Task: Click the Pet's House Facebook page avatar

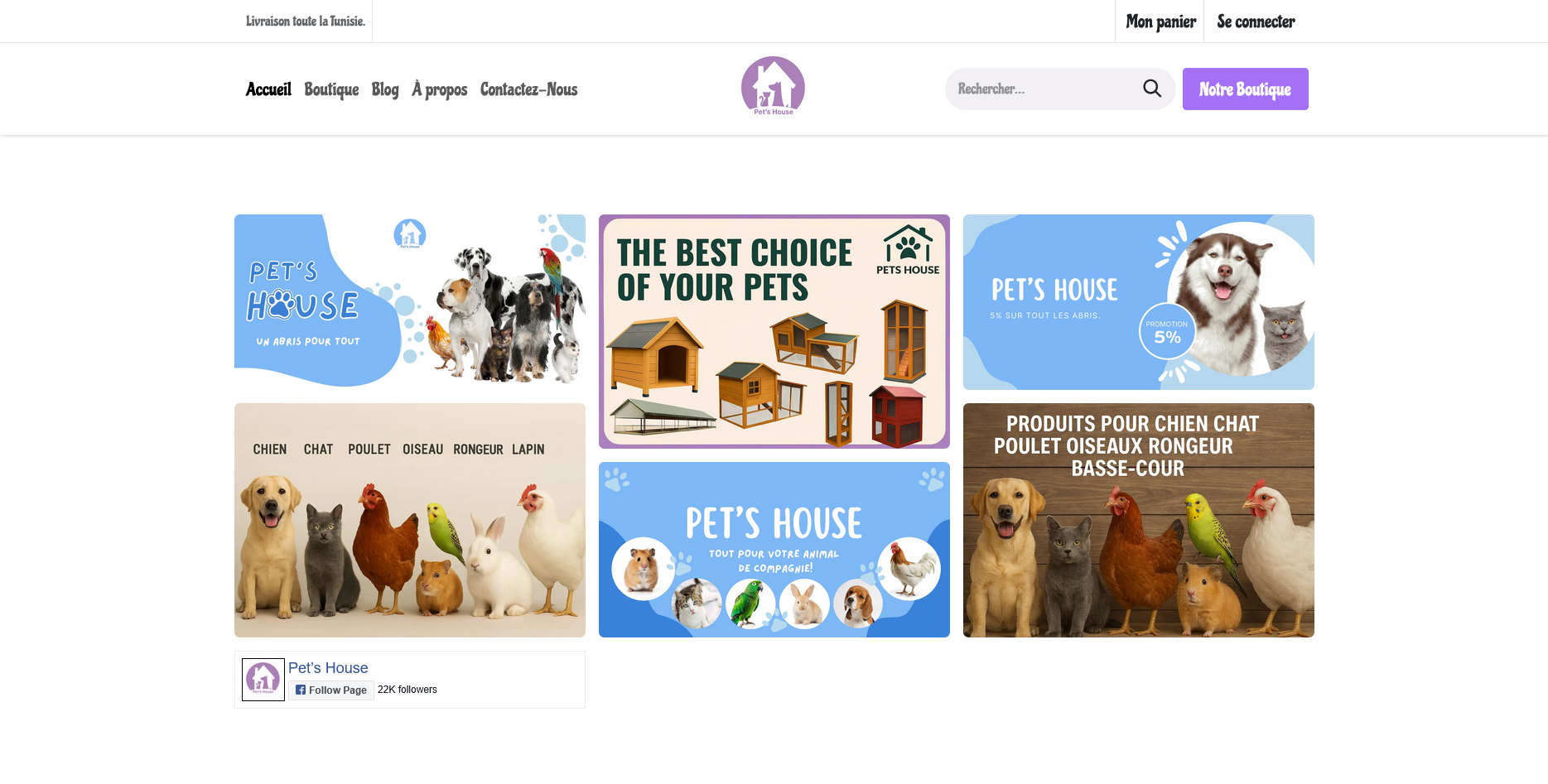Action: tap(263, 680)
